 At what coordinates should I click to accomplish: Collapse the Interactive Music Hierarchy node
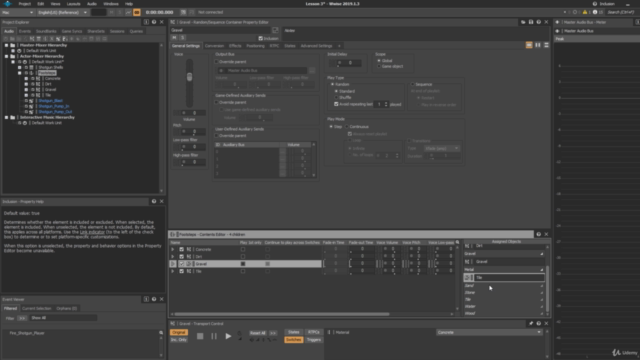pyautogui.click(x=6, y=117)
